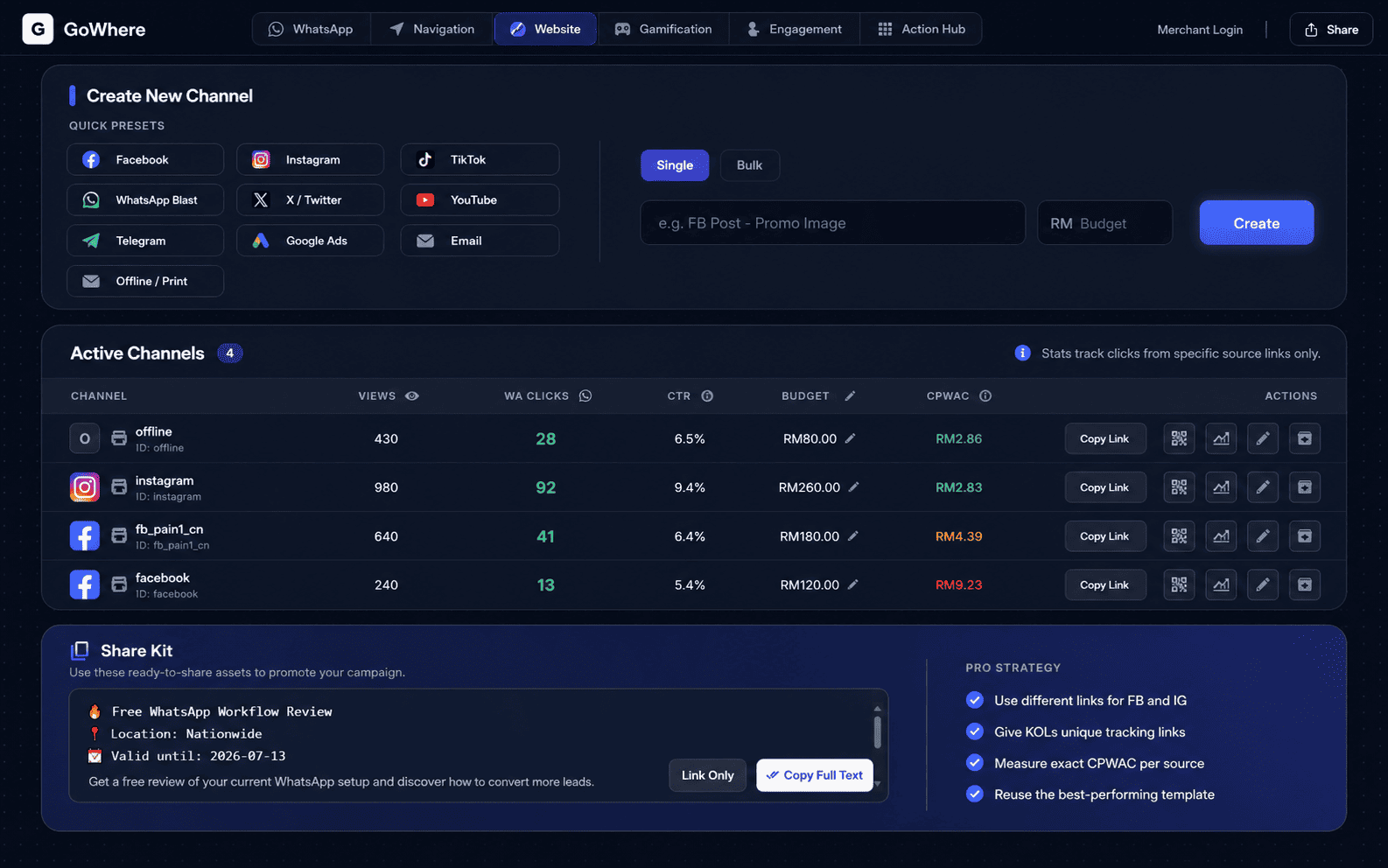Image resolution: width=1388 pixels, height=868 pixels.
Task: Show QR code for offline channel
Action: click(1179, 438)
